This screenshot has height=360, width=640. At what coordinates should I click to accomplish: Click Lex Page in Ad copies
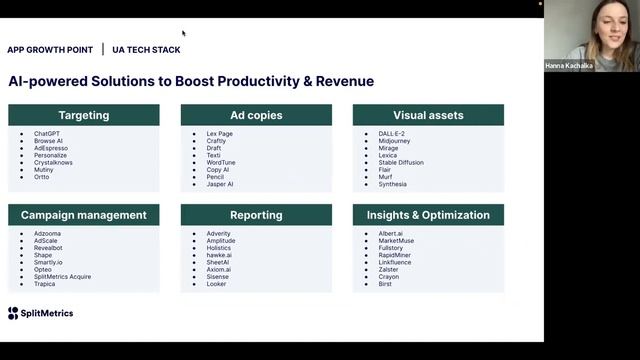tap(220, 133)
